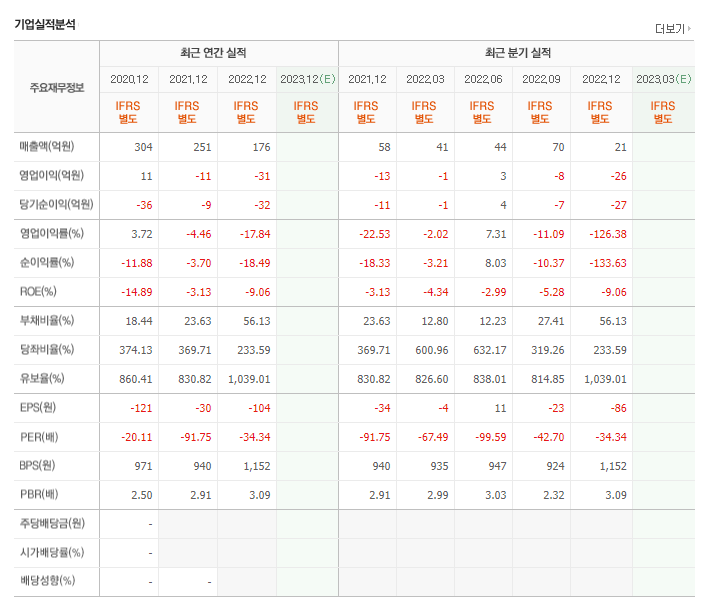Screen dimensions: 707x605
Task: Select BPS value 924
Action: point(556,466)
